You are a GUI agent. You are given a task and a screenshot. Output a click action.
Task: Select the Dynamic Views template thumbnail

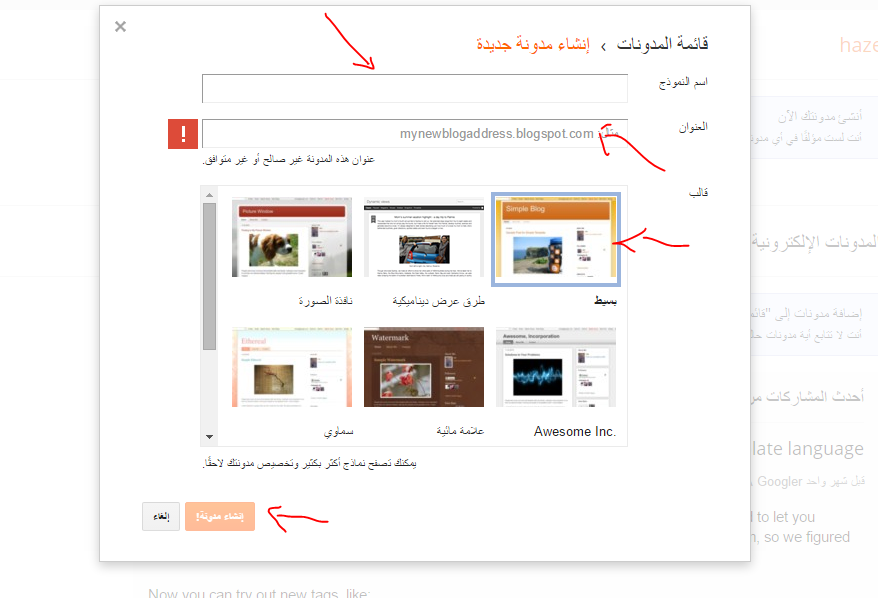pyautogui.click(x=424, y=237)
